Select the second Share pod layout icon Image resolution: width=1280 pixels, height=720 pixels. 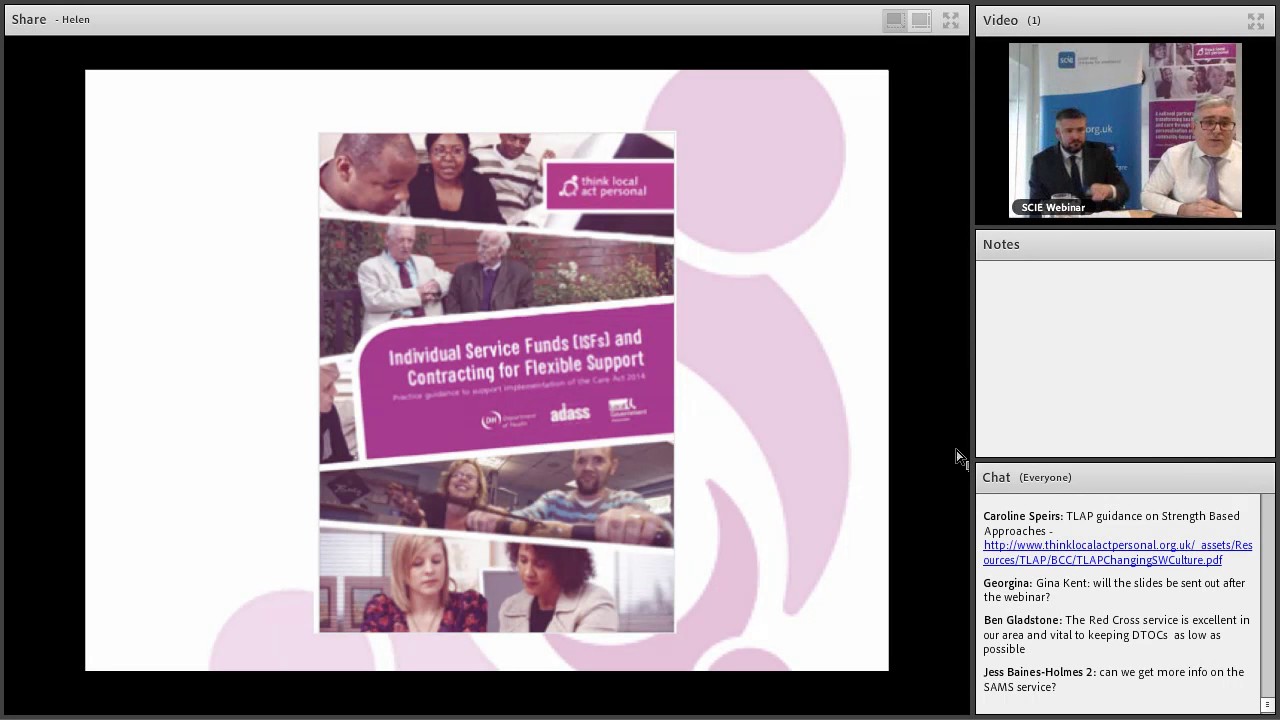coord(921,20)
